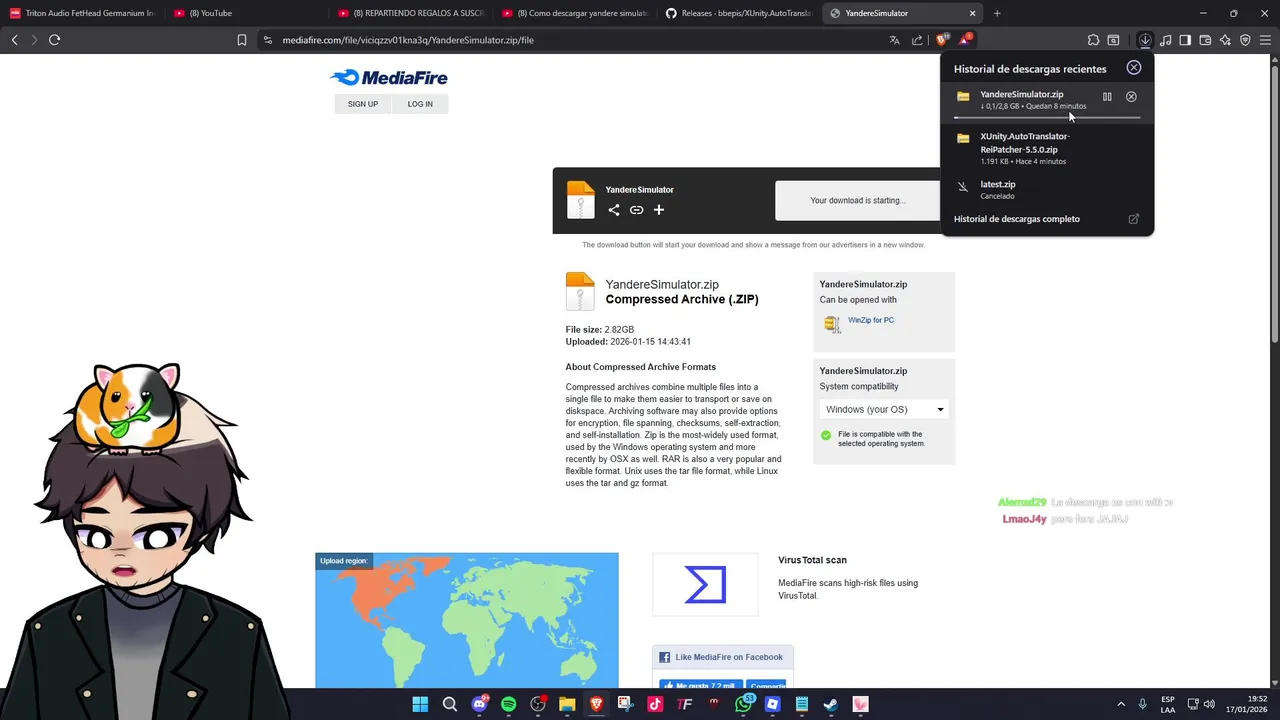Click the MediaFire logo

click(388, 78)
